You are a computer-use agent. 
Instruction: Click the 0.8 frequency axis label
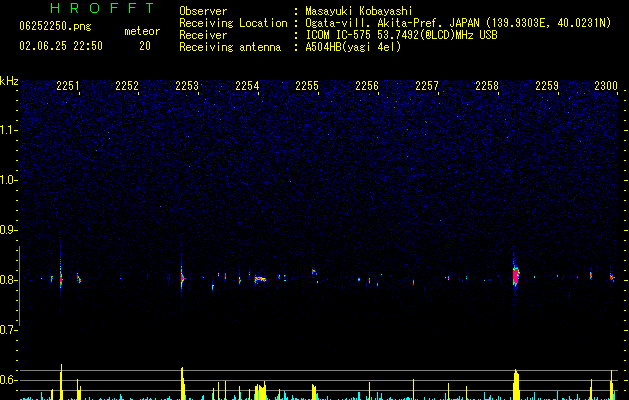coord(9,280)
